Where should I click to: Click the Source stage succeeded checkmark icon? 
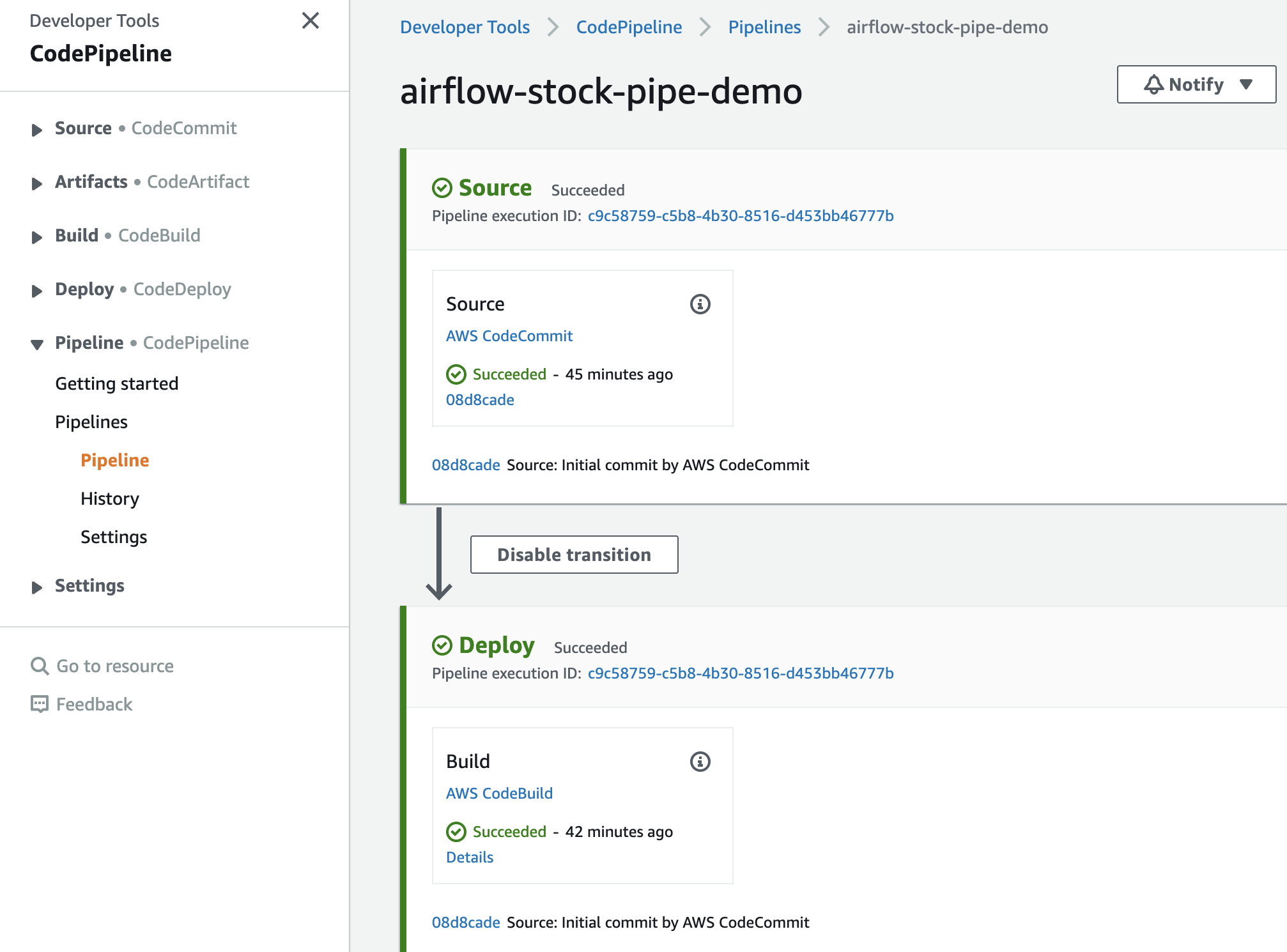click(442, 188)
